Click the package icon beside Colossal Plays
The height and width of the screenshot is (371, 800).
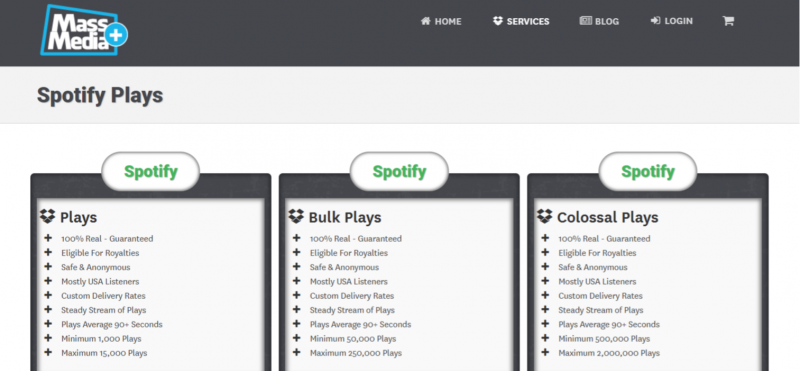(x=544, y=216)
